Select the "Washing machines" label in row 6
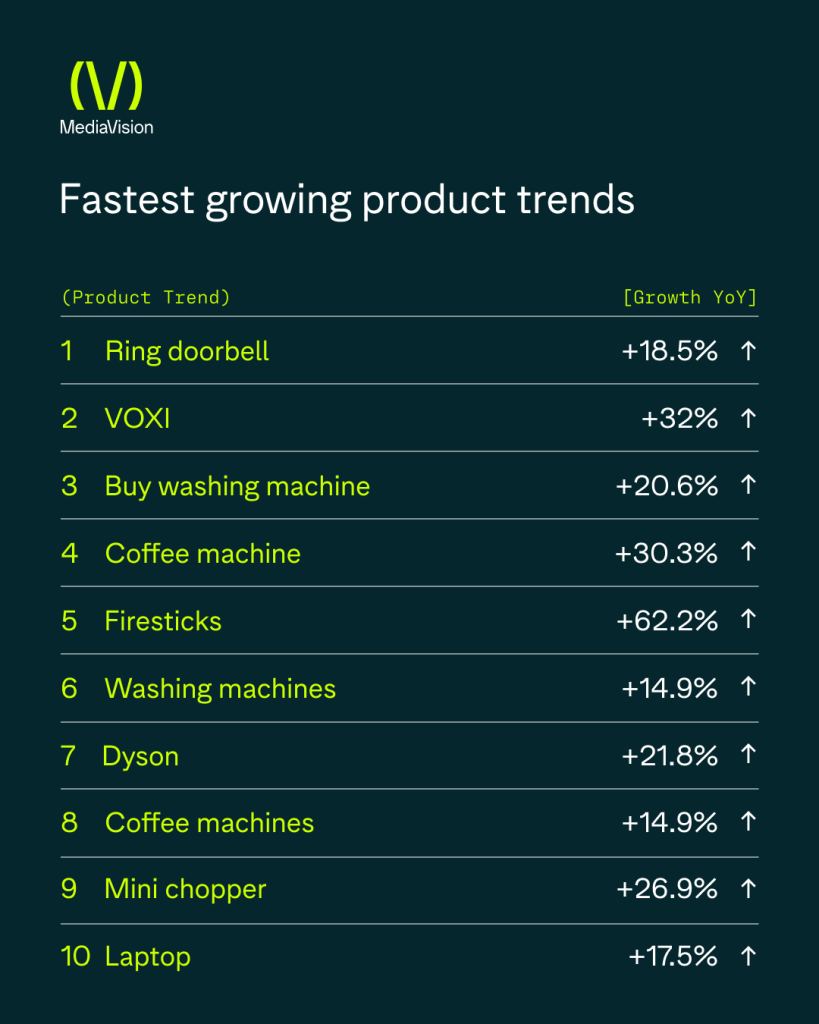The image size is (819, 1024). click(x=220, y=688)
